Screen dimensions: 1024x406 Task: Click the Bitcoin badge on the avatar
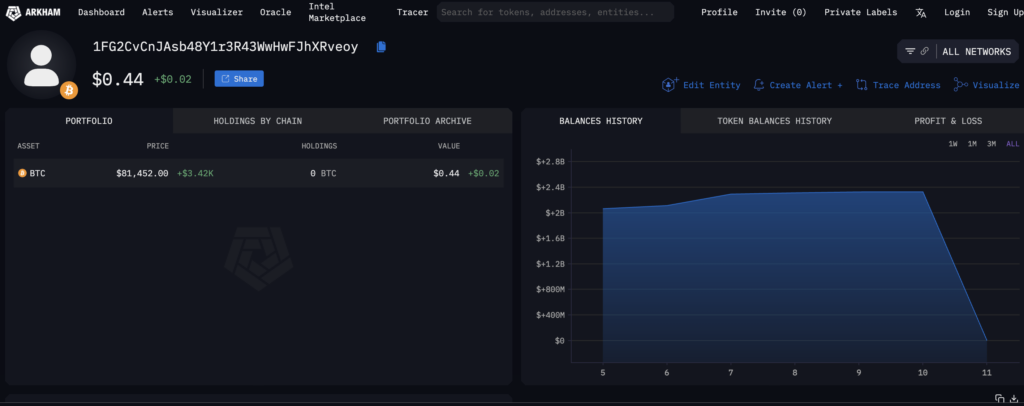tap(69, 90)
